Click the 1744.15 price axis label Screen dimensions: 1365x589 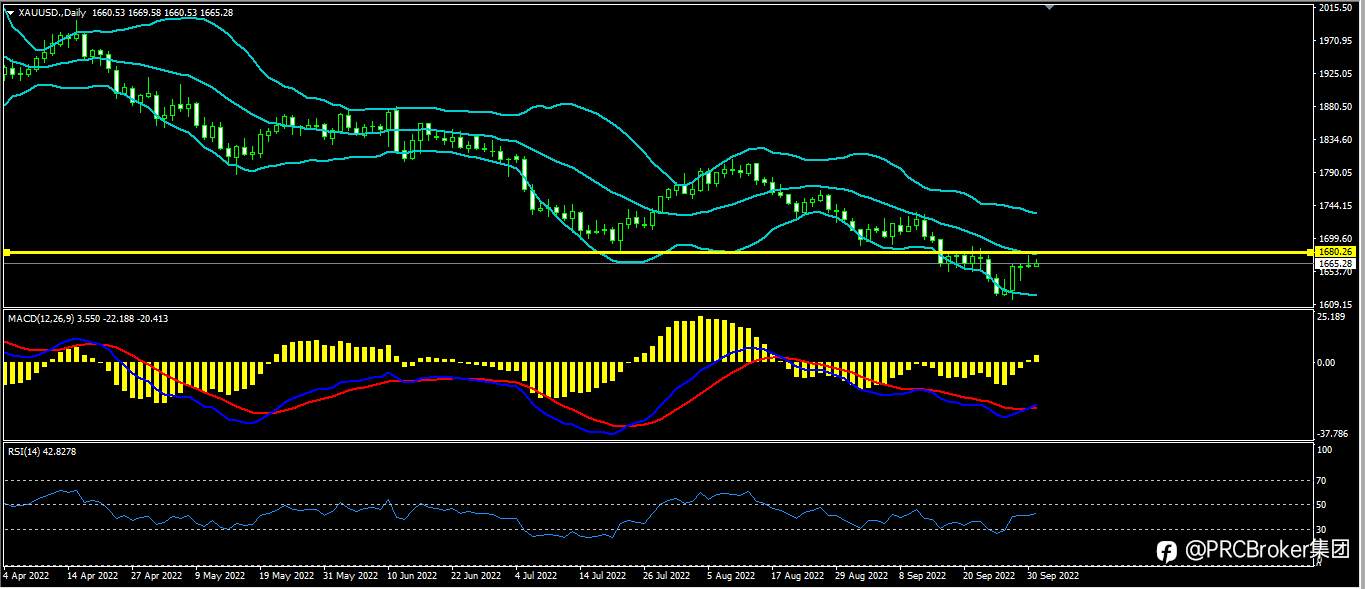click(1336, 206)
